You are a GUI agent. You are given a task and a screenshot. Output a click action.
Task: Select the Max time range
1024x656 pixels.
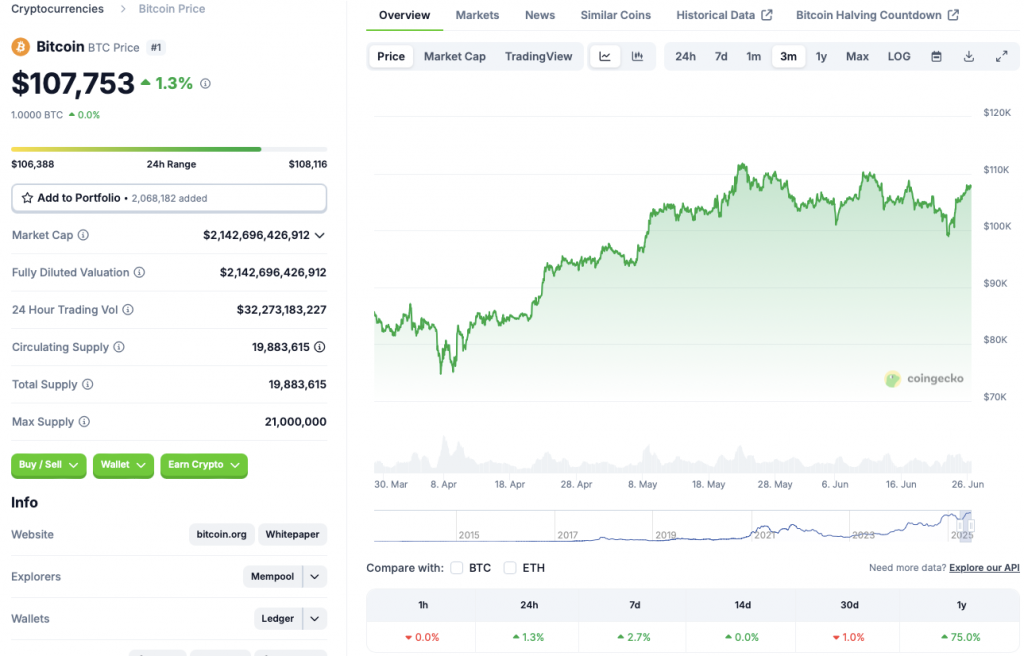click(857, 56)
